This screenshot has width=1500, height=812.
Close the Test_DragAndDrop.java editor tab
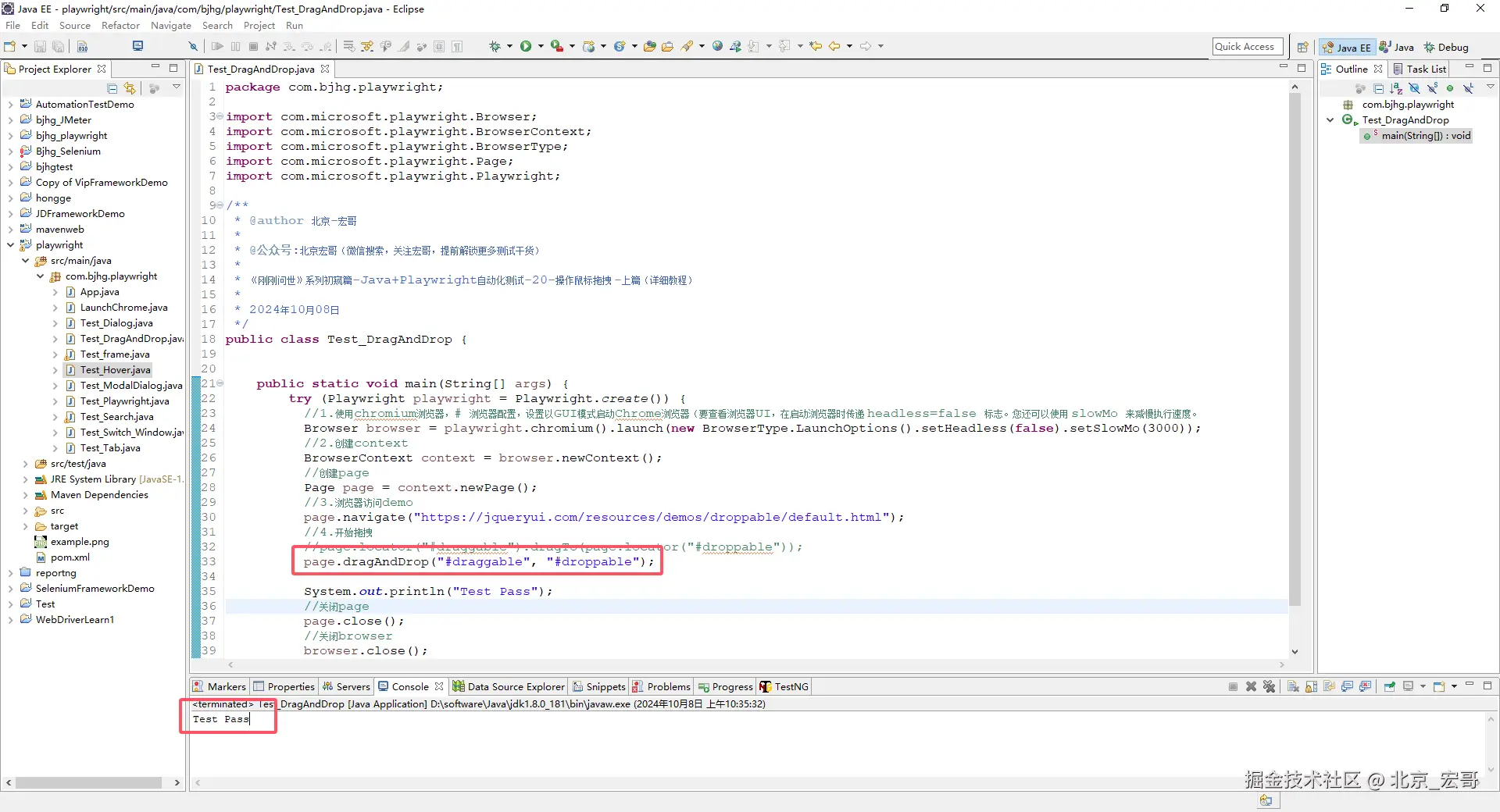[325, 69]
